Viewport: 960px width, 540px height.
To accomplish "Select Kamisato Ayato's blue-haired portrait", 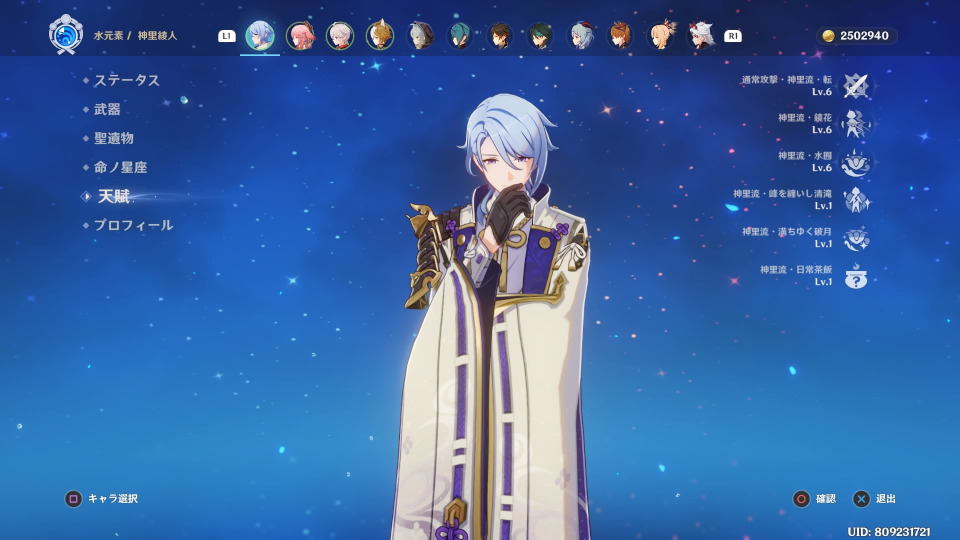I will (x=260, y=36).
